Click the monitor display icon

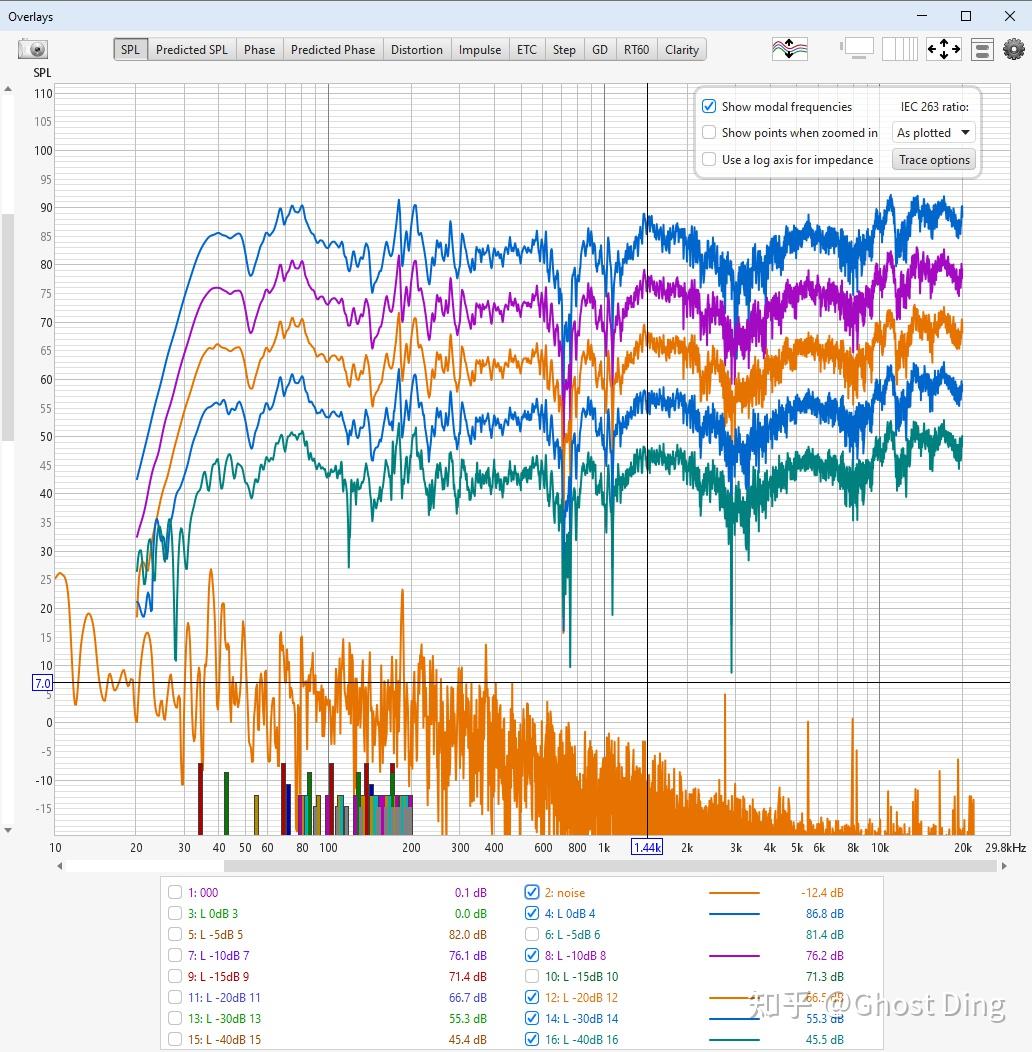click(x=858, y=48)
